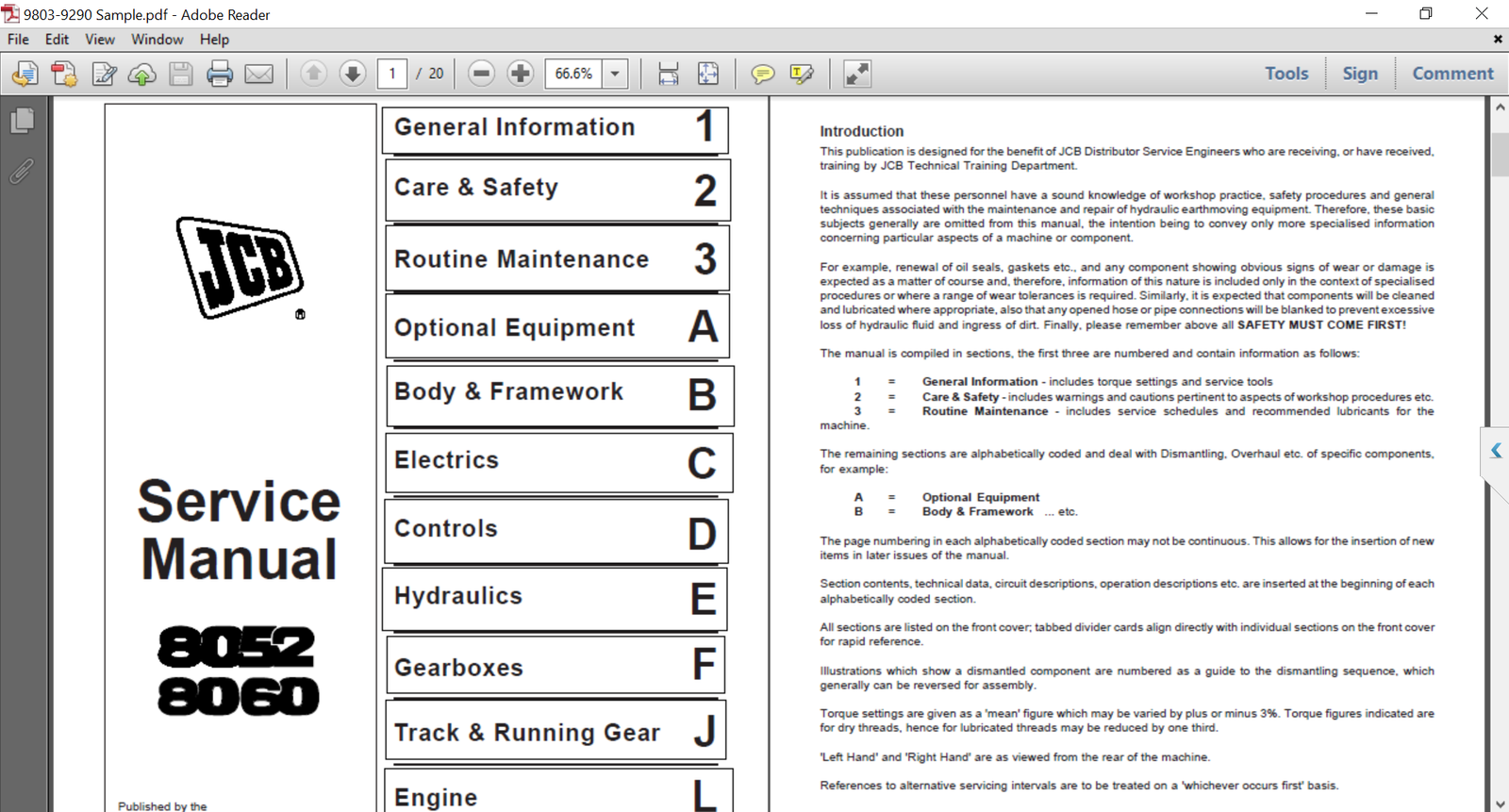Open the View menu
The image size is (1509, 812).
click(x=99, y=40)
